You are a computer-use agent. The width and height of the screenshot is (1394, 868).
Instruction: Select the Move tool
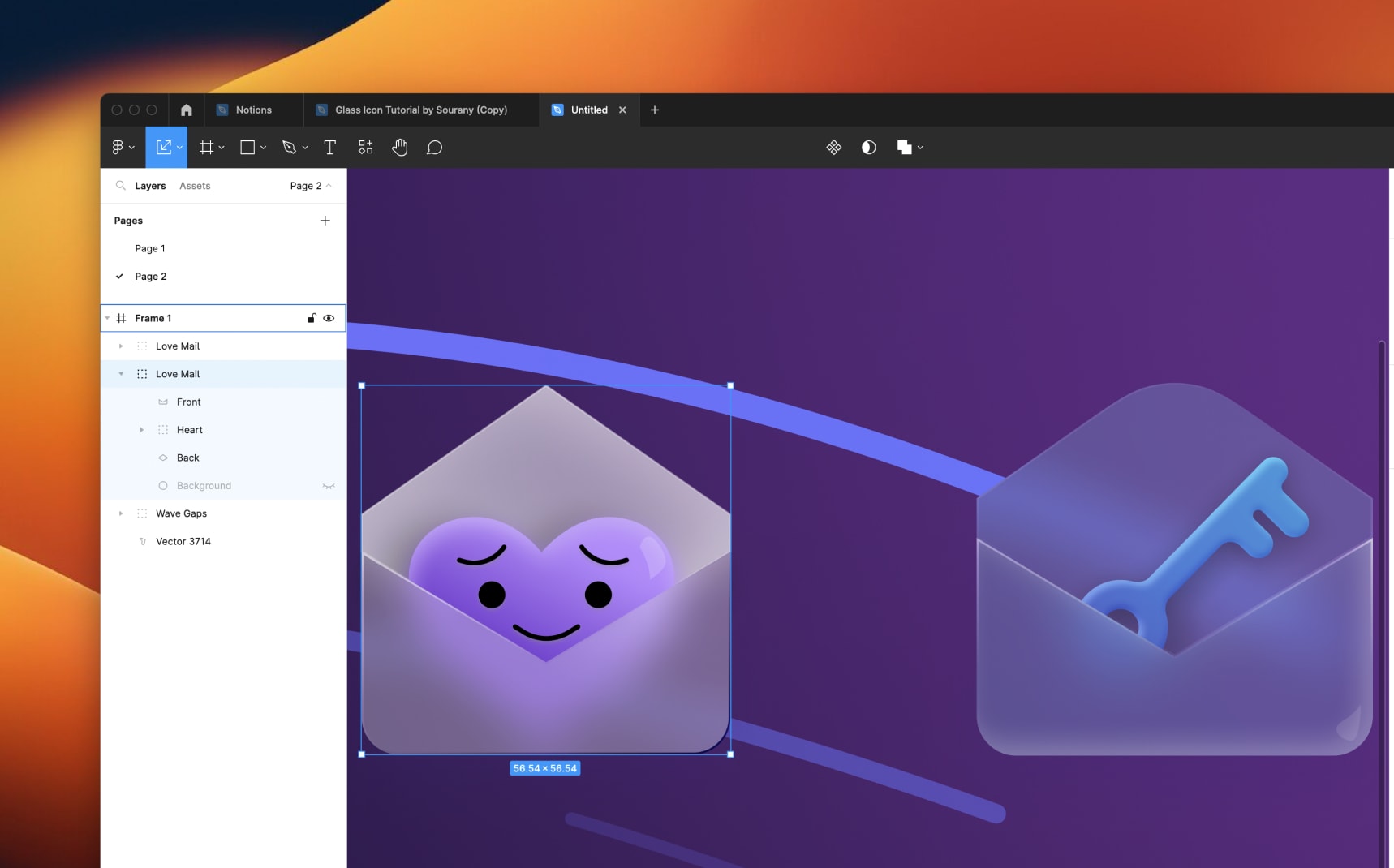[x=163, y=147]
